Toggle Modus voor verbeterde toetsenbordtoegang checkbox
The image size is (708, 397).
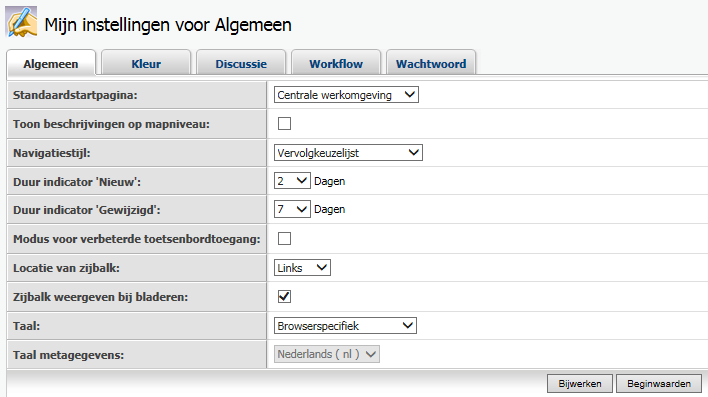coord(284,238)
